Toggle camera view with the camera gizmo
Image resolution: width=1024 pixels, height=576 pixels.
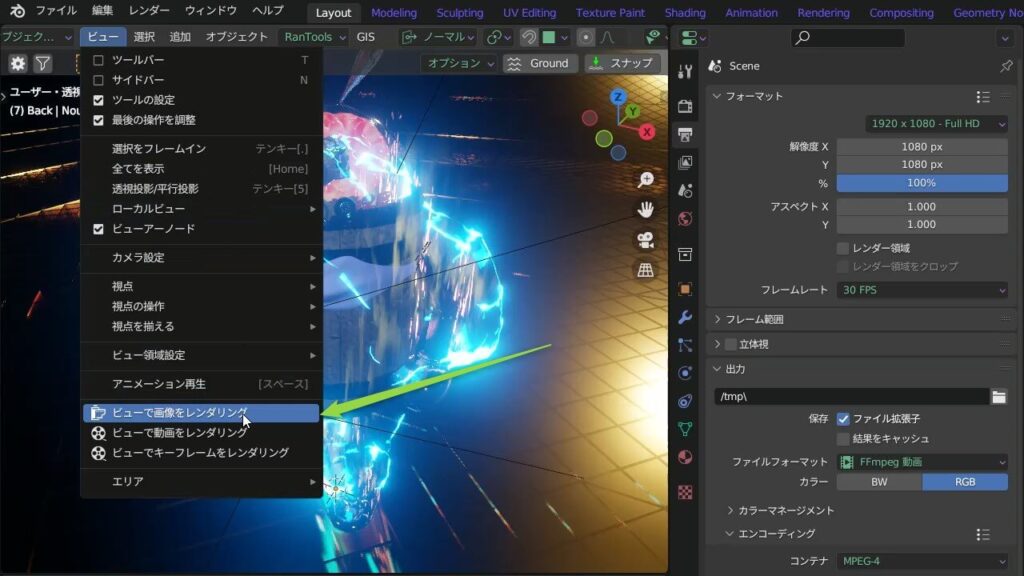click(645, 240)
